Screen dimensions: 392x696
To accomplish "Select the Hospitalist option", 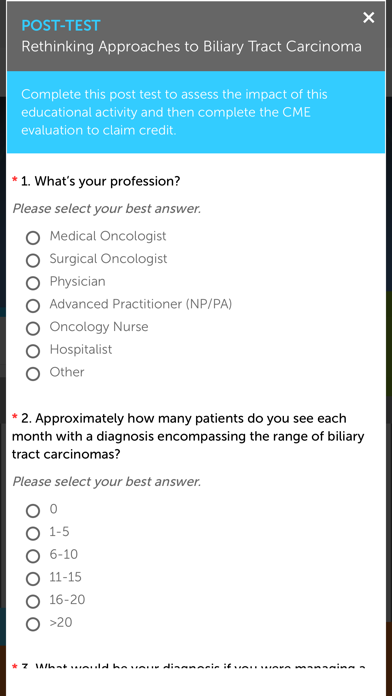I will (x=33, y=351).
